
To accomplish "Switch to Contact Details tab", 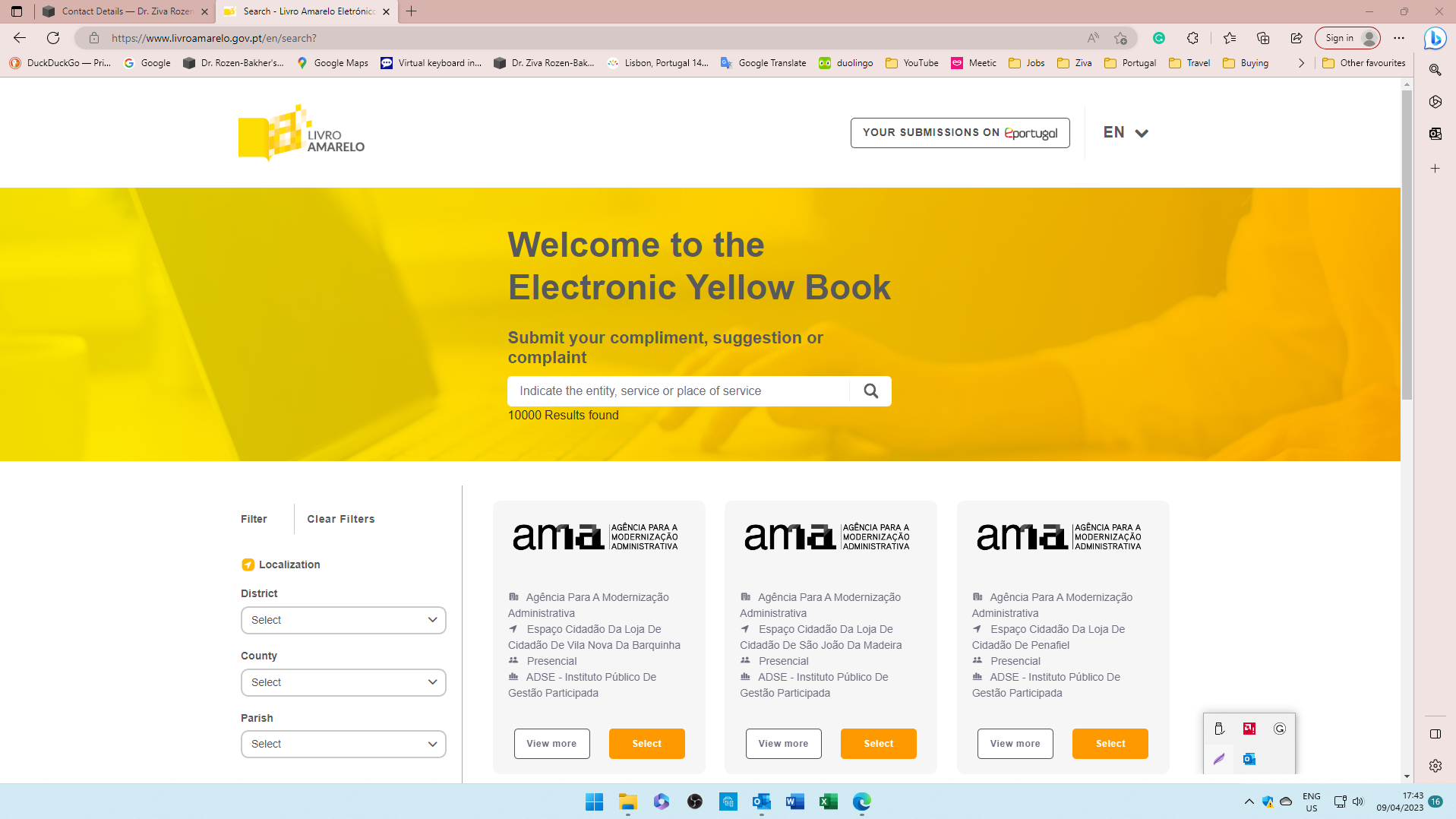I will pos(126,11).
